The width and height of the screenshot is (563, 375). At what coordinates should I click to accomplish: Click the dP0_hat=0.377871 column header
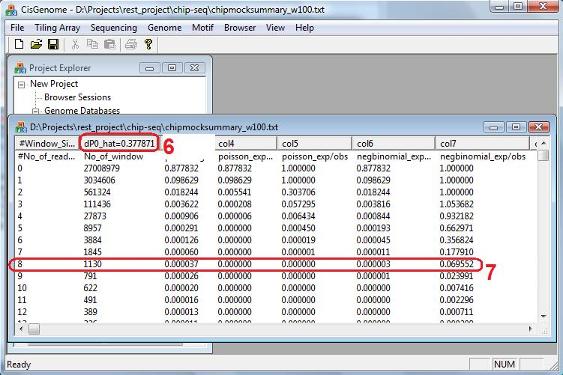[x=119, y=144]
